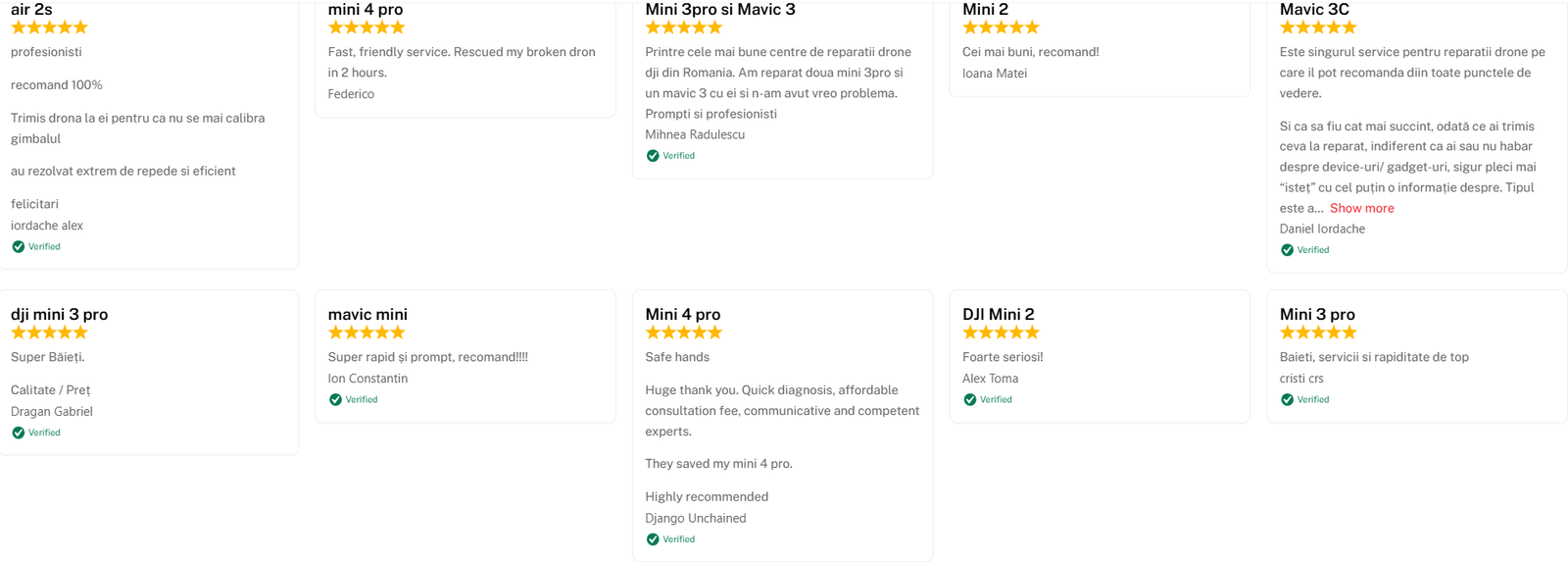Click verified checkmark under Ion Constantin

click(x=335, y=400)
